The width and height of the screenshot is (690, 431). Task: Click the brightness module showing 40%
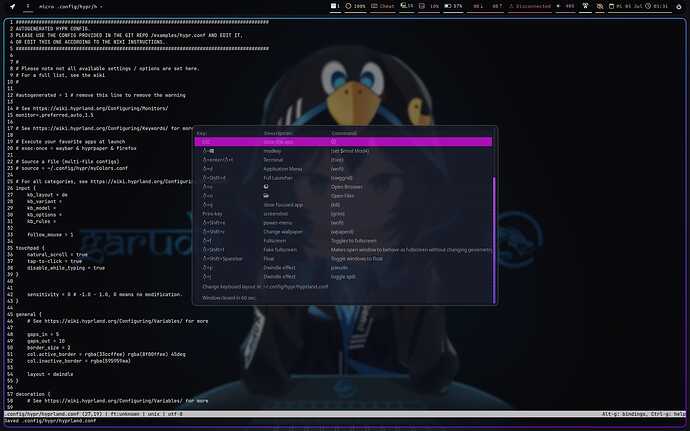[x=565, y=6]
